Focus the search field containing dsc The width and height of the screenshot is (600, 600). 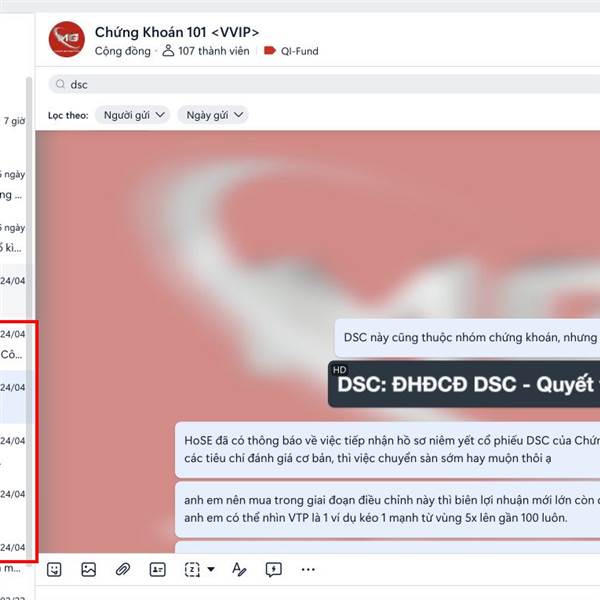pos(324,84)
